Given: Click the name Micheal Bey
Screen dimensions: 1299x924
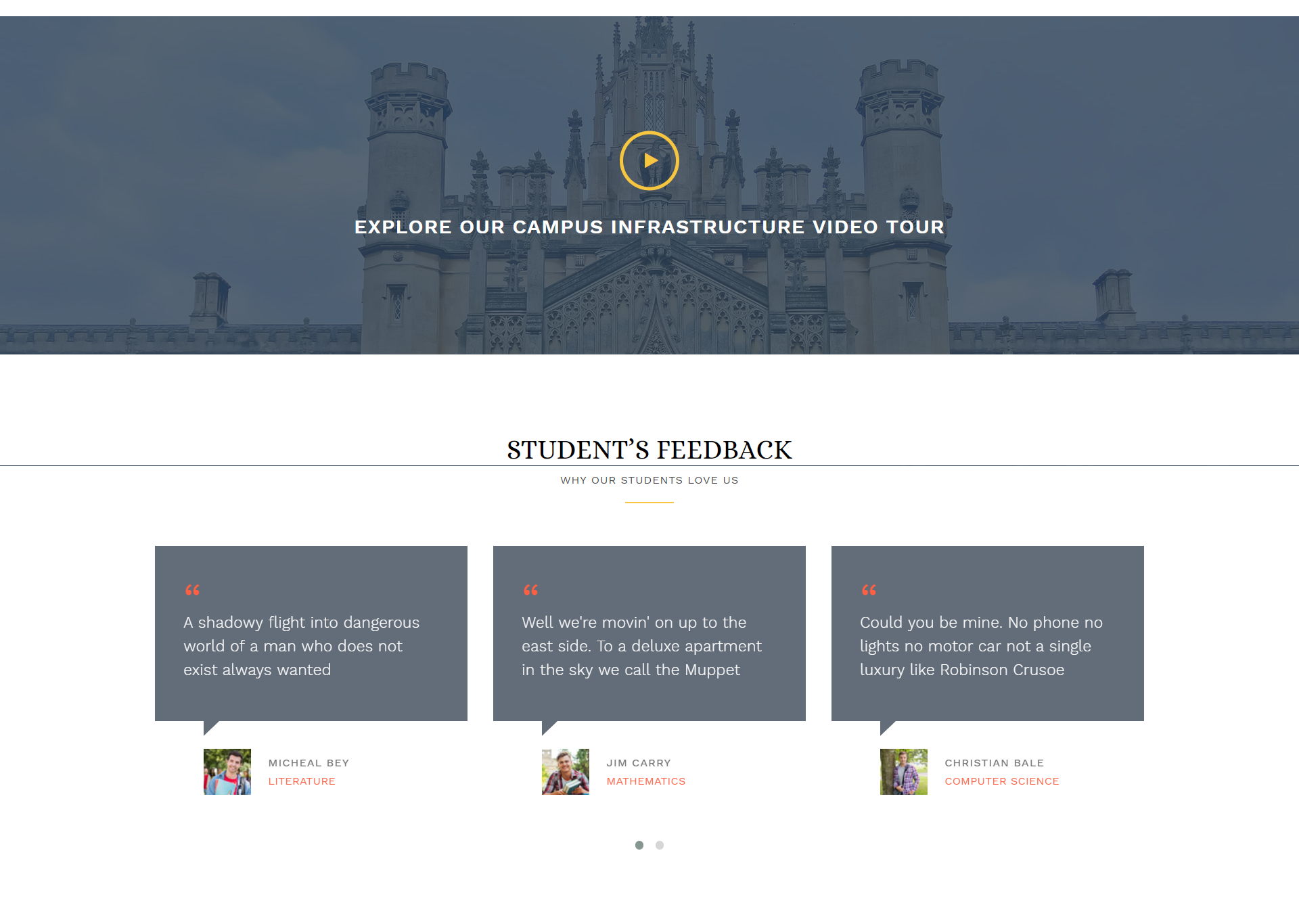Looking at the screenshot, I should (309, 763).
